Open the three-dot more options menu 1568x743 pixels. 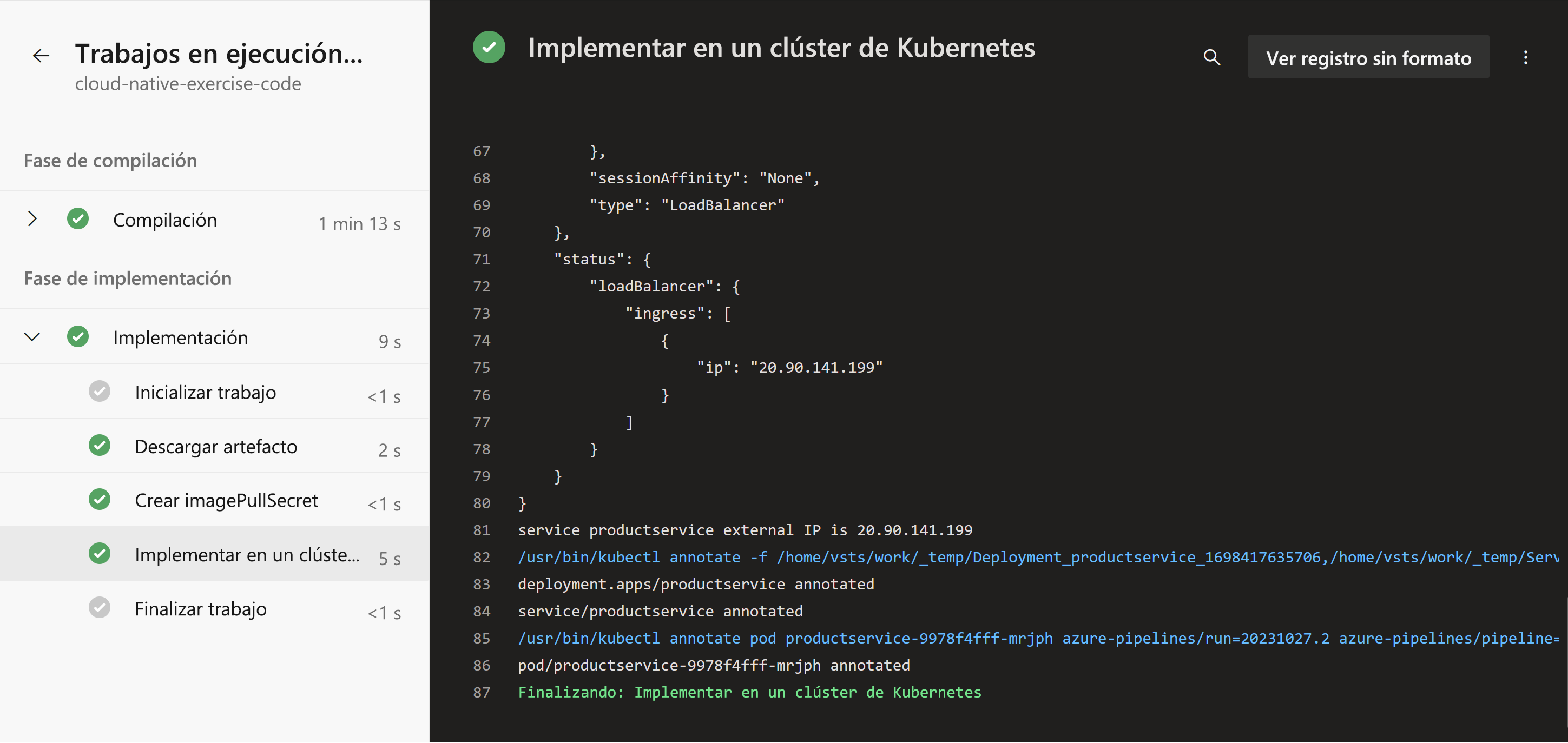tap(1525, 58)
